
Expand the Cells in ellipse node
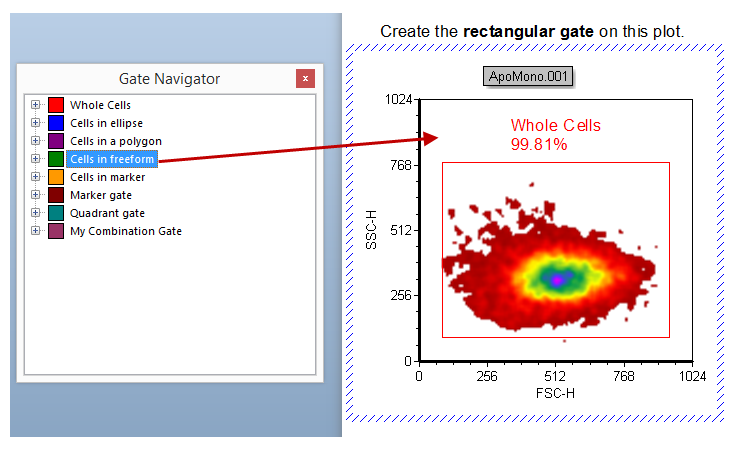(36, 123)
